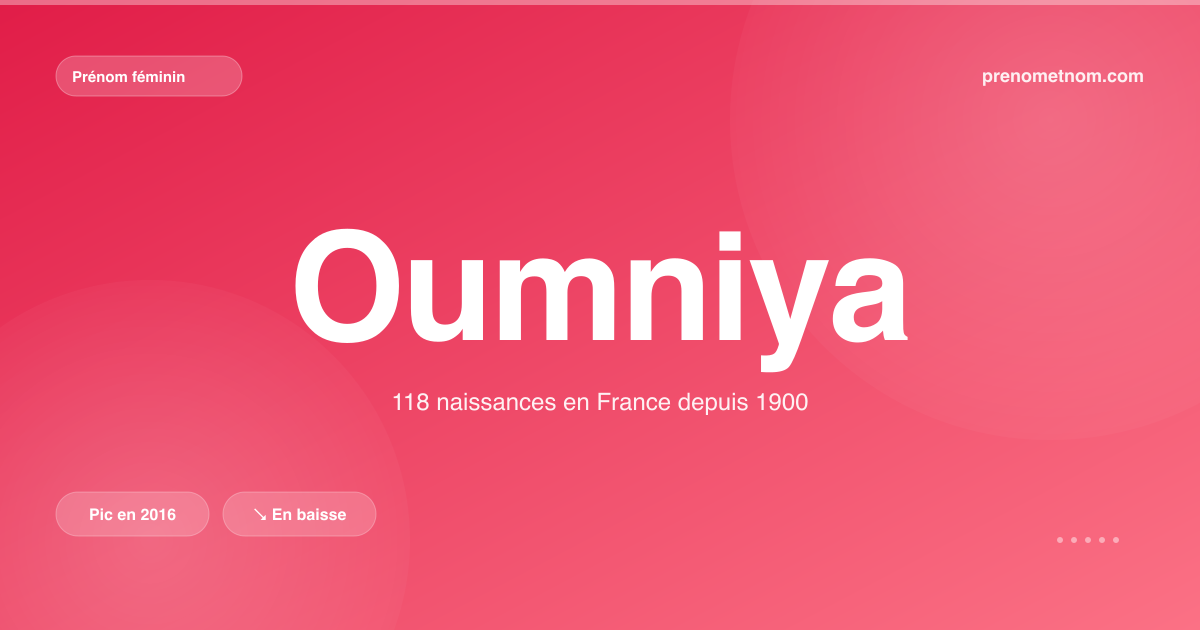Click the "118 naissances en France depuis 1900" text
Screen dimensions: 1200x630
pyautogui.click(x=600, y=403)
